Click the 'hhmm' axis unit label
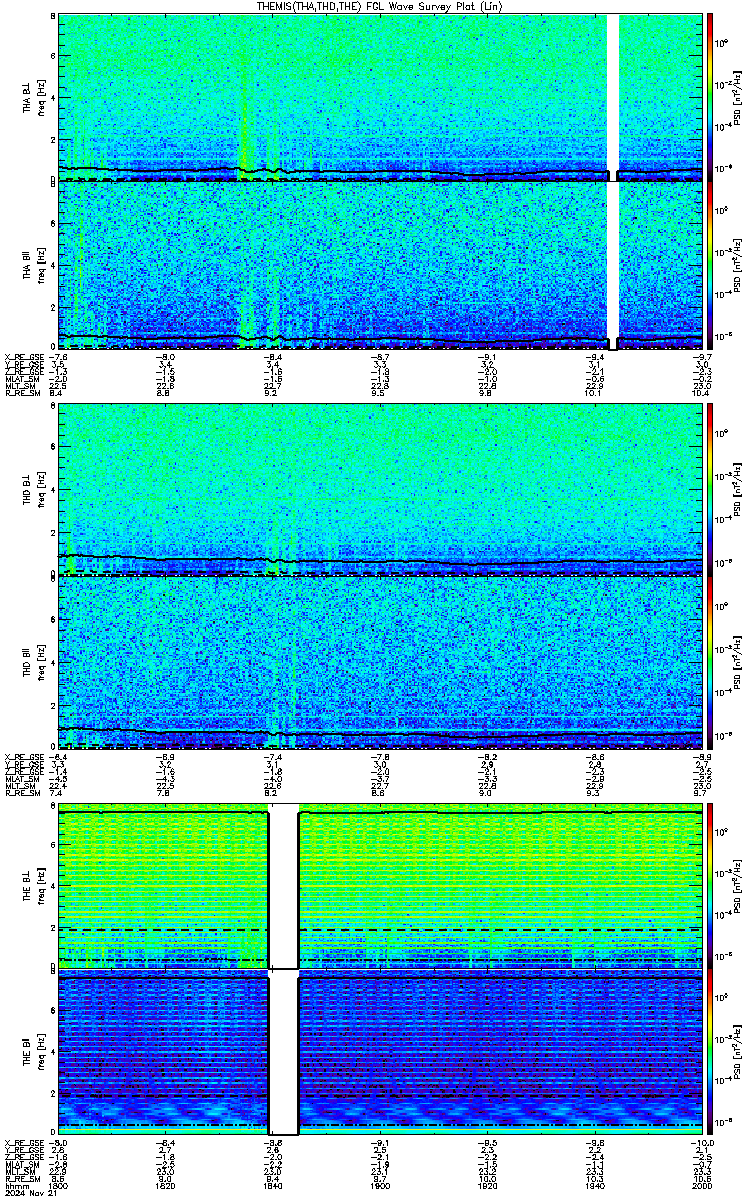 (x=15, y=1186)
